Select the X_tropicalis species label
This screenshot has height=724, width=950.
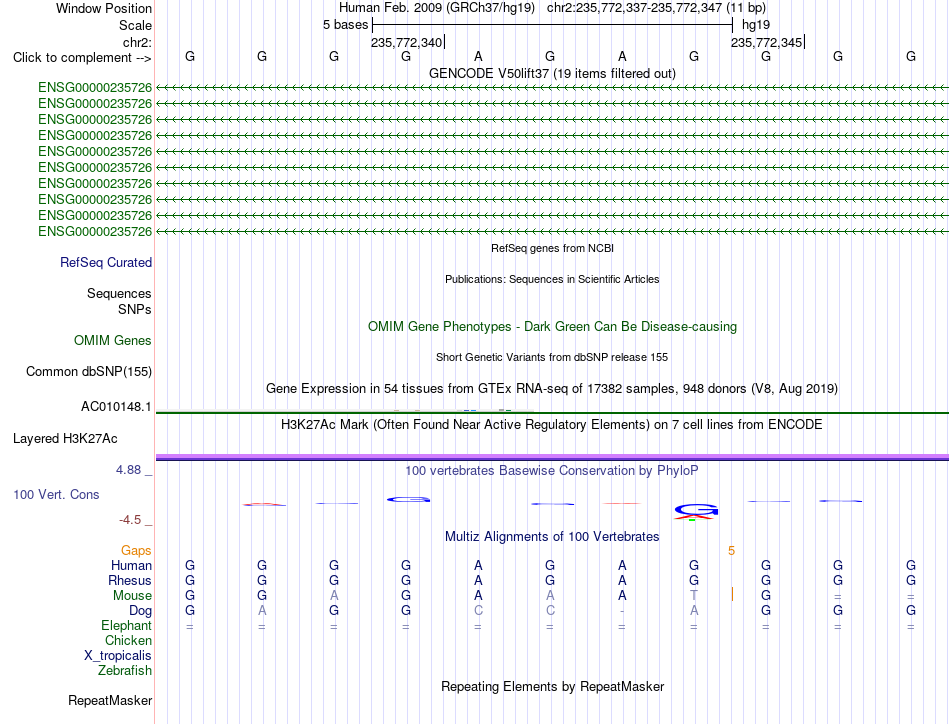click(118, 656)
